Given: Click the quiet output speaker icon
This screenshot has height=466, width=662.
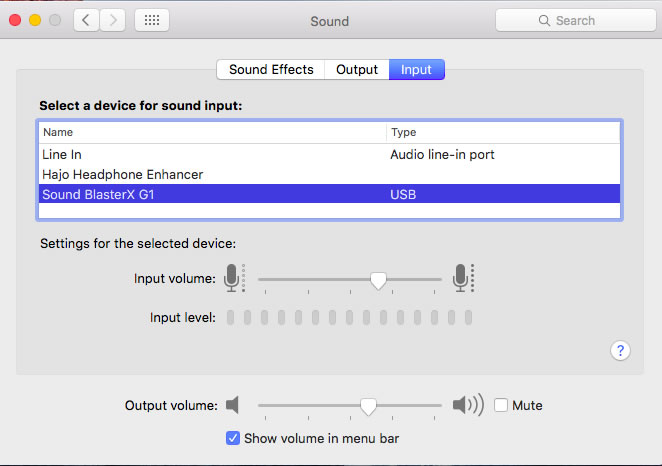Looking at the screenshot, I should click(x=233, y=405).
